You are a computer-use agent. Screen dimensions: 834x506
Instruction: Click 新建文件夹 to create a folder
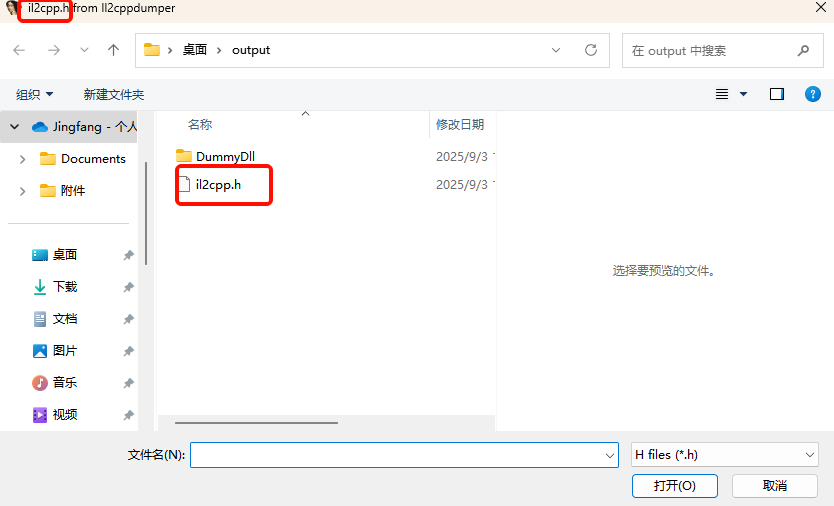pyautogui.click(x=114, y=94)
